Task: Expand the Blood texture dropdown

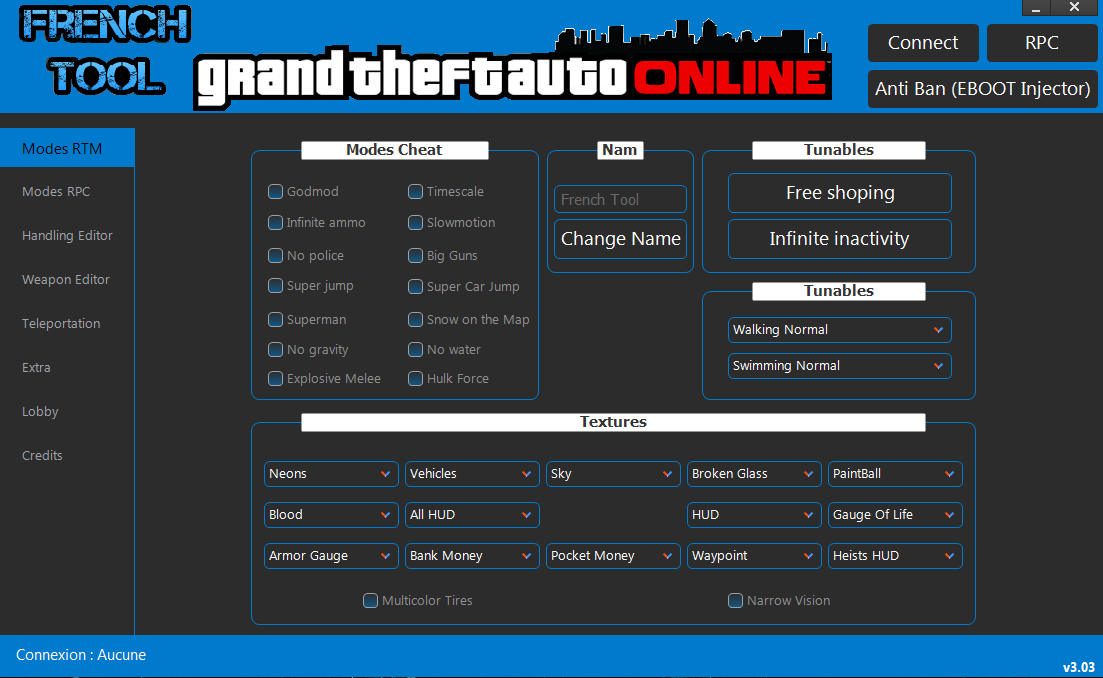Action: click(331, 515)
